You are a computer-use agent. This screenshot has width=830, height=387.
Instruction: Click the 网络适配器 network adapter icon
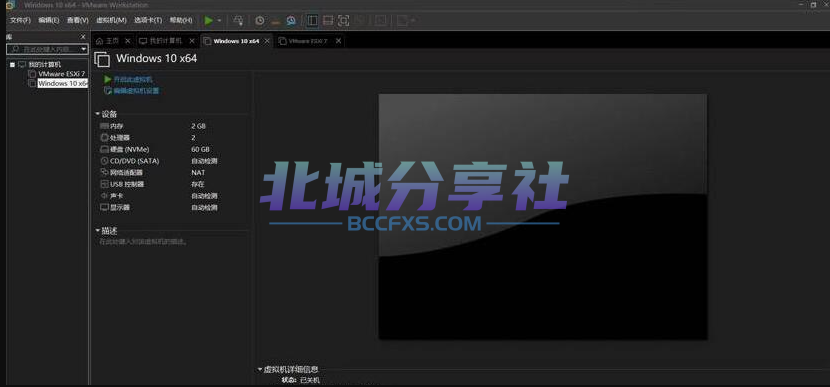[x=104, y=173]
